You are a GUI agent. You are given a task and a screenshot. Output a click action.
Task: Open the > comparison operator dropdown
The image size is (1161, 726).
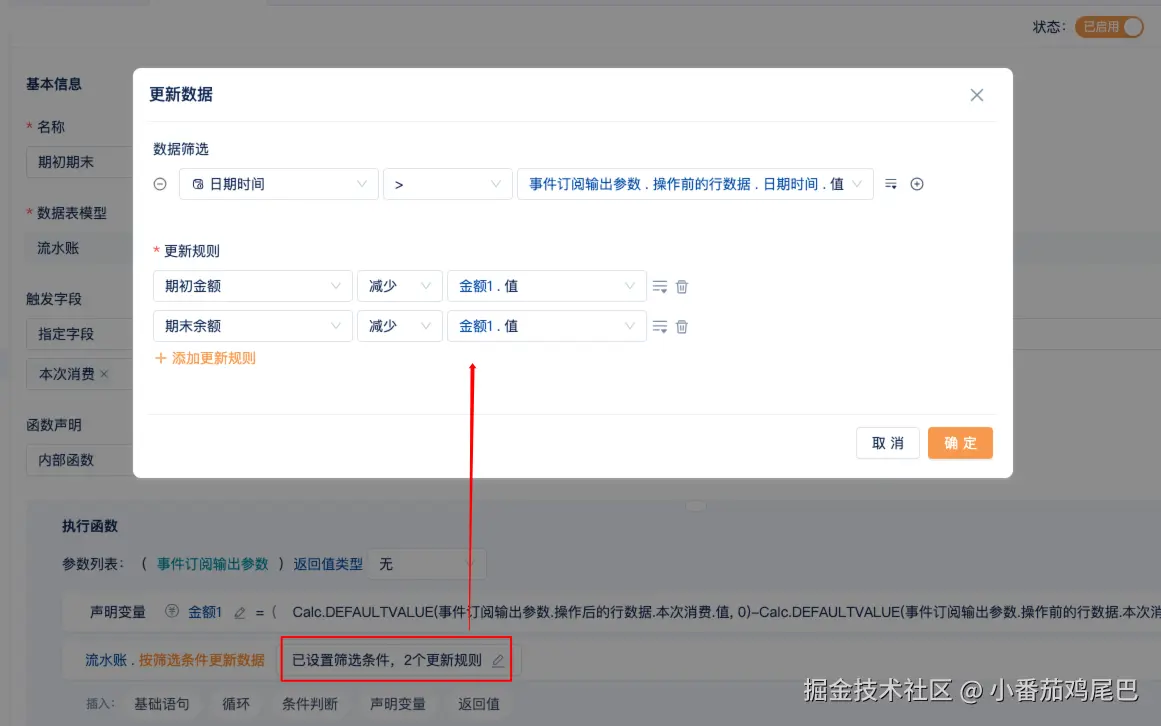(447, 184)
